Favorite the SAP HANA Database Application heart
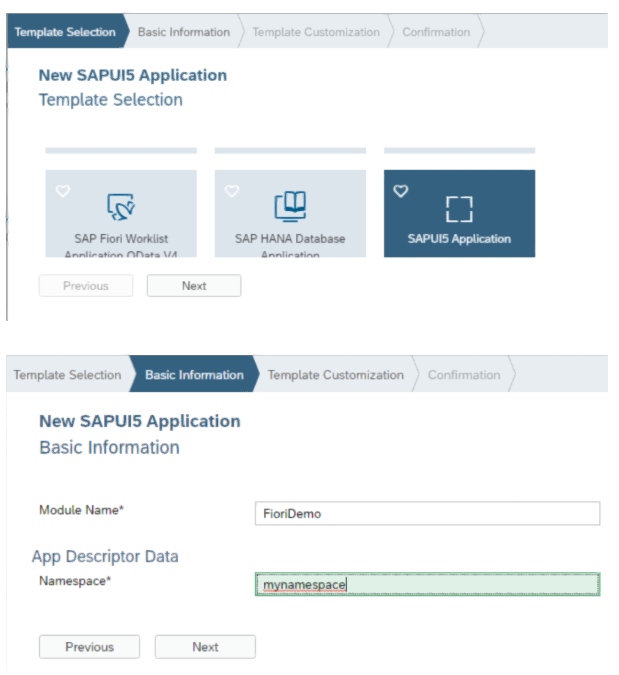This screenshot has width=619, height=675. [232, 191]
